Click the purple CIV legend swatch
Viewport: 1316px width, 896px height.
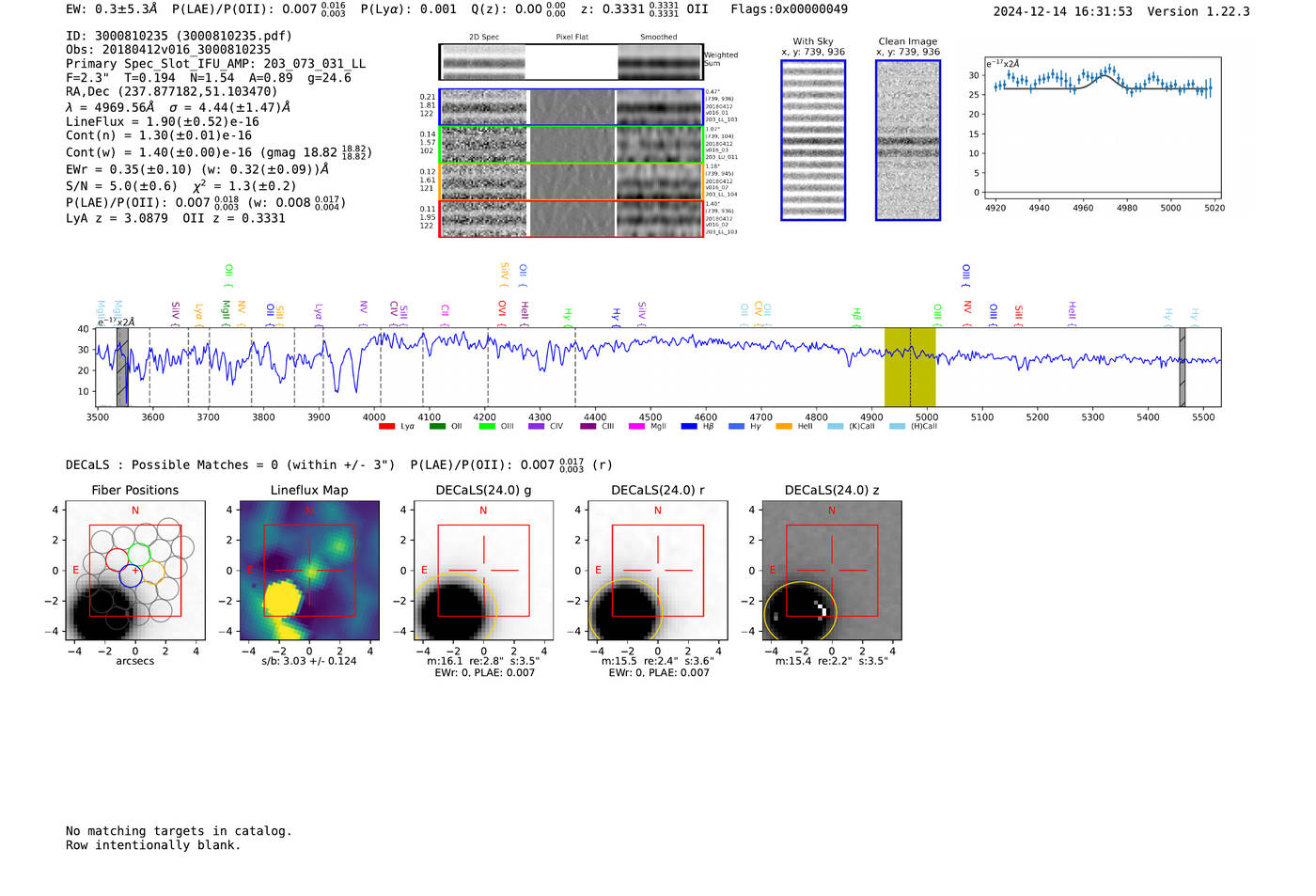click(537, 427)
